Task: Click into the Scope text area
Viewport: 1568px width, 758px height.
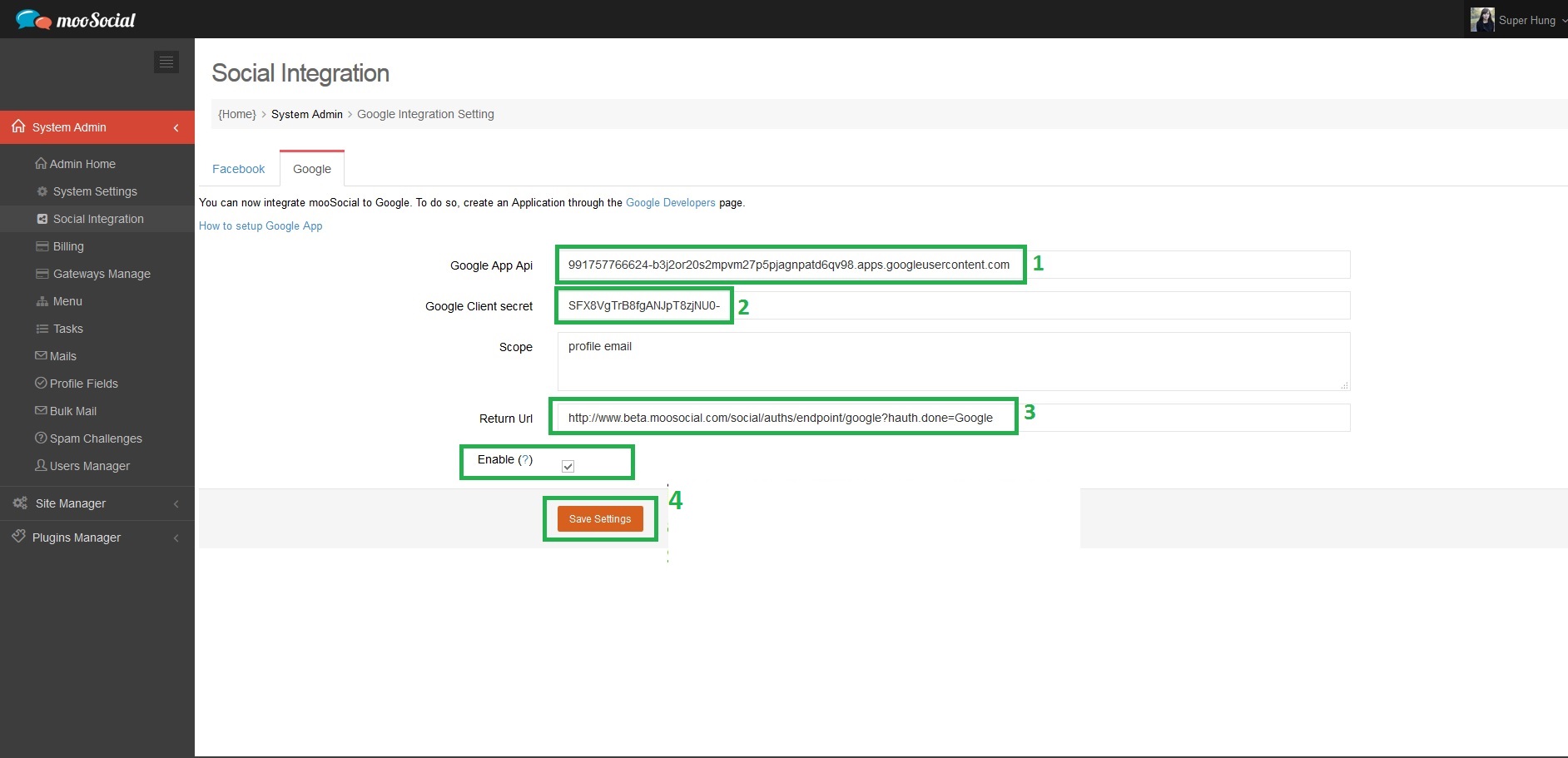Action: pos(954,361)
